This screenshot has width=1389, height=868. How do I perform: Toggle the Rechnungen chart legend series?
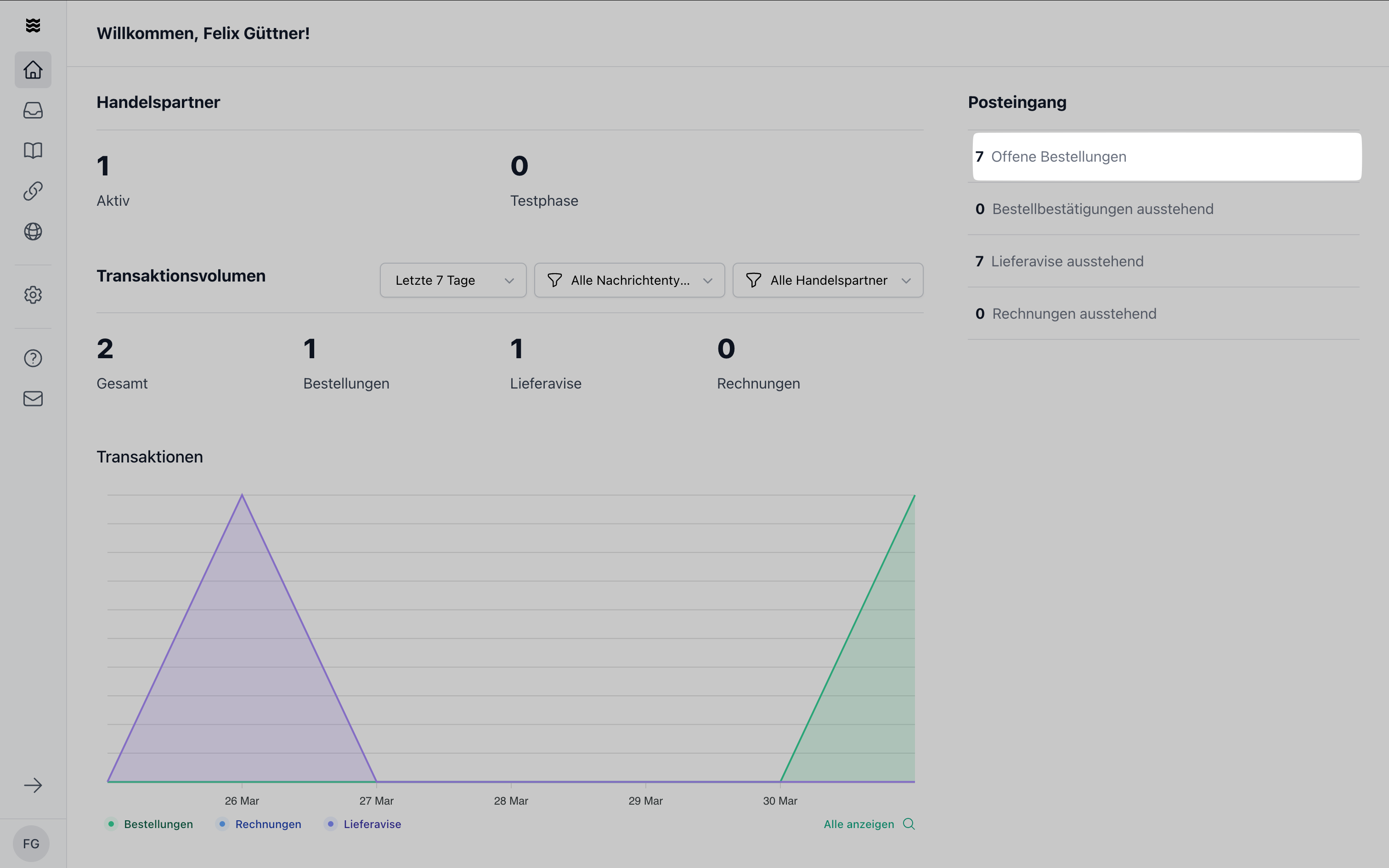click(x=259, y=824)
